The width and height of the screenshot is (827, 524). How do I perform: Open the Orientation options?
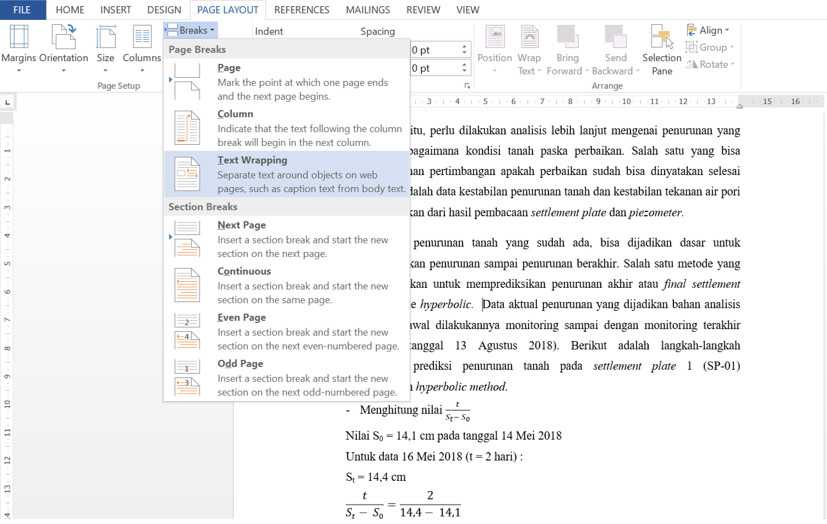click(x=63, y=48)
